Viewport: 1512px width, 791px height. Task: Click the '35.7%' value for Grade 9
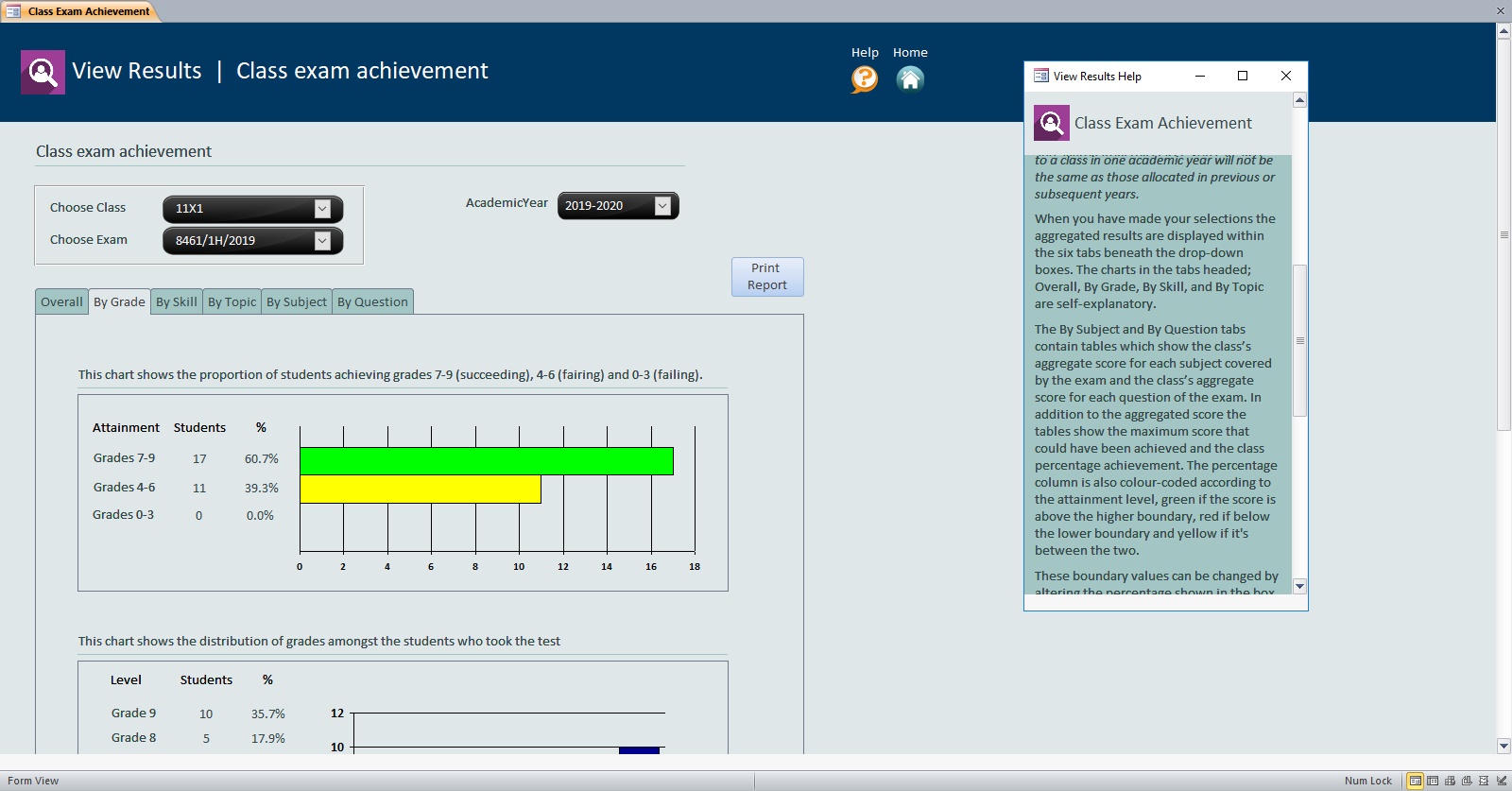(x=268, y=714)
